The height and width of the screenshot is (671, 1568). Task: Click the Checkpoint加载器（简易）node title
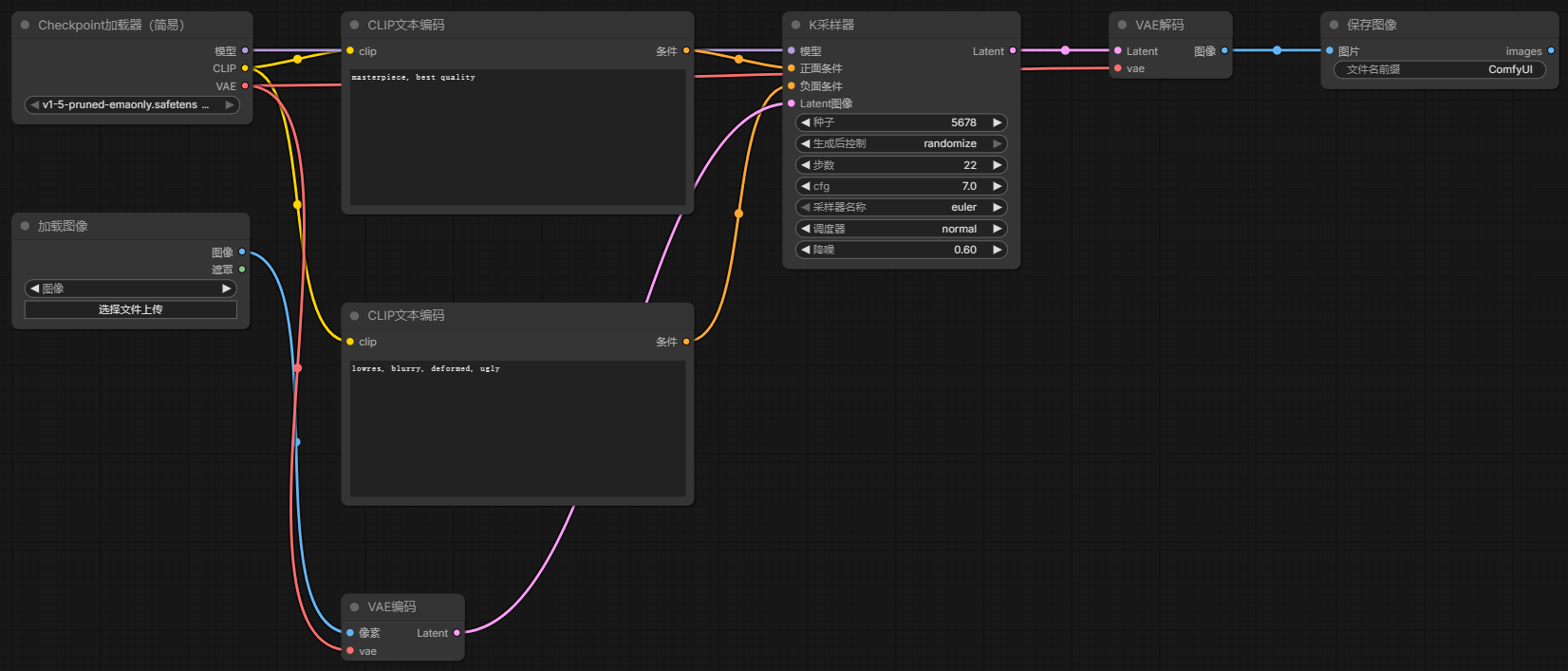tap(111, 25)
